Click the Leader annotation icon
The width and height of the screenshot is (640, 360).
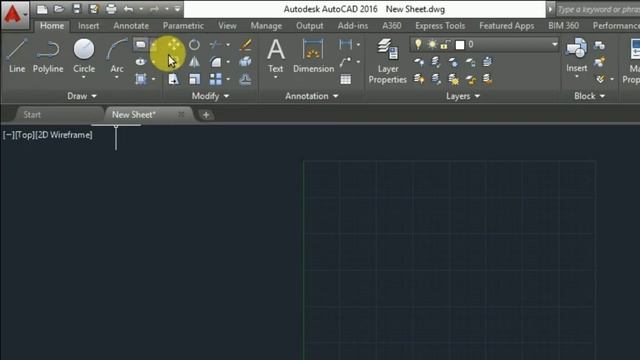(345, 62)
